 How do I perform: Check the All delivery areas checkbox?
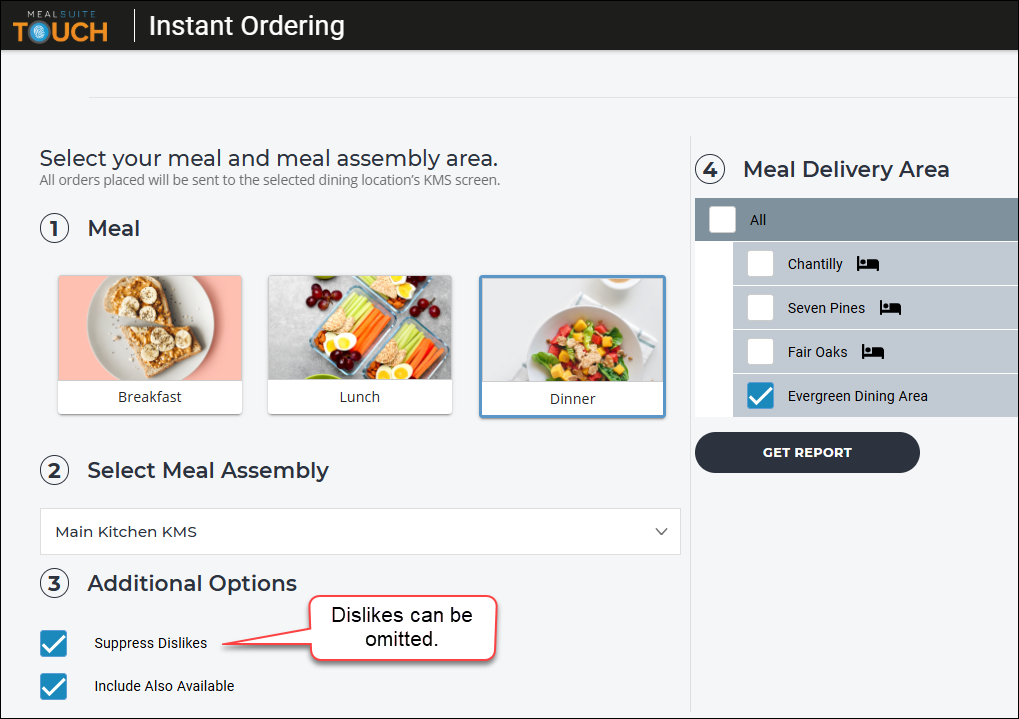pyautogui.click(x=722, y=220)
